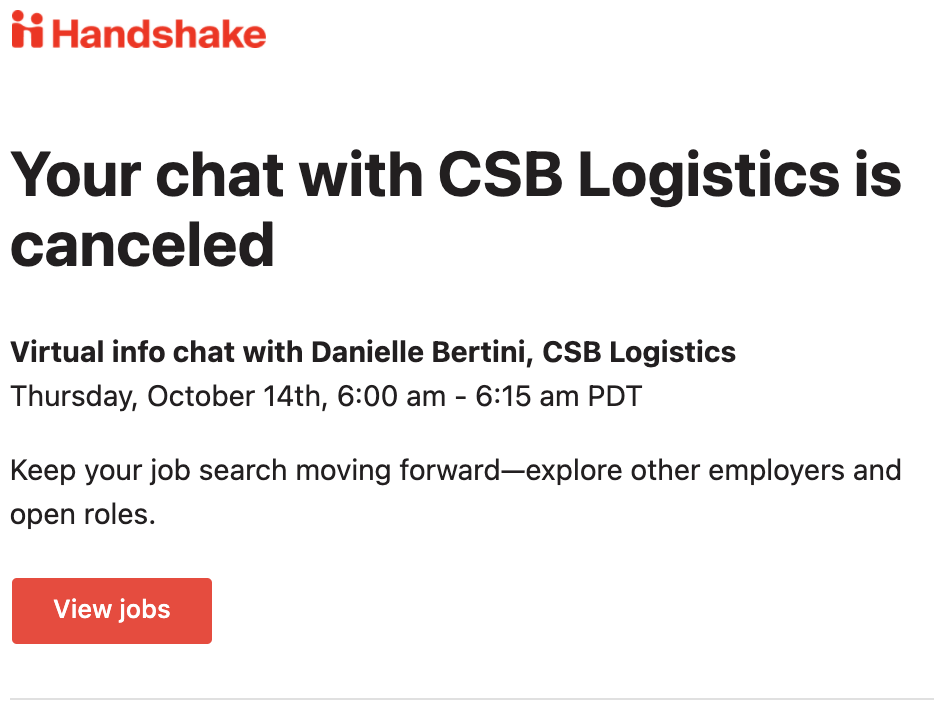The height and width of the screenshot is (712, 946).
Task: Click 'Keep your job search' paragraph start
Action: pyautogui.click(x=148, y=471)
